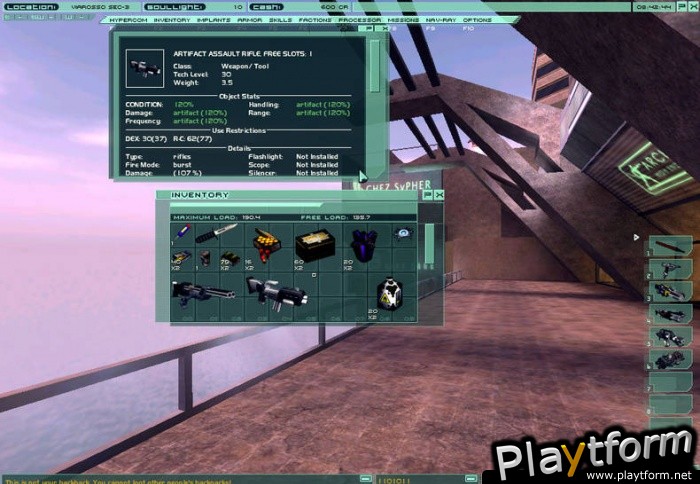Open the Hypercom menu
Viewport: 700px width, 484px height.
pyautogui.click(x=128, y=20)
